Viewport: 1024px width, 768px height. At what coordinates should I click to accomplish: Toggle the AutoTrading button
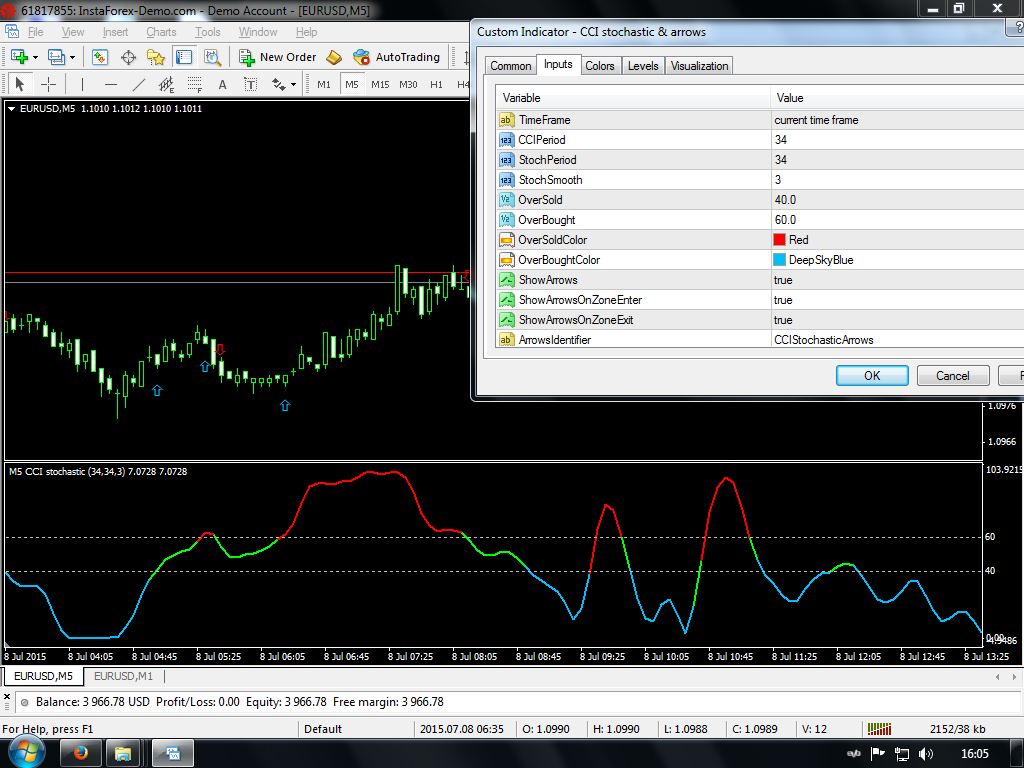coord(395,57)
